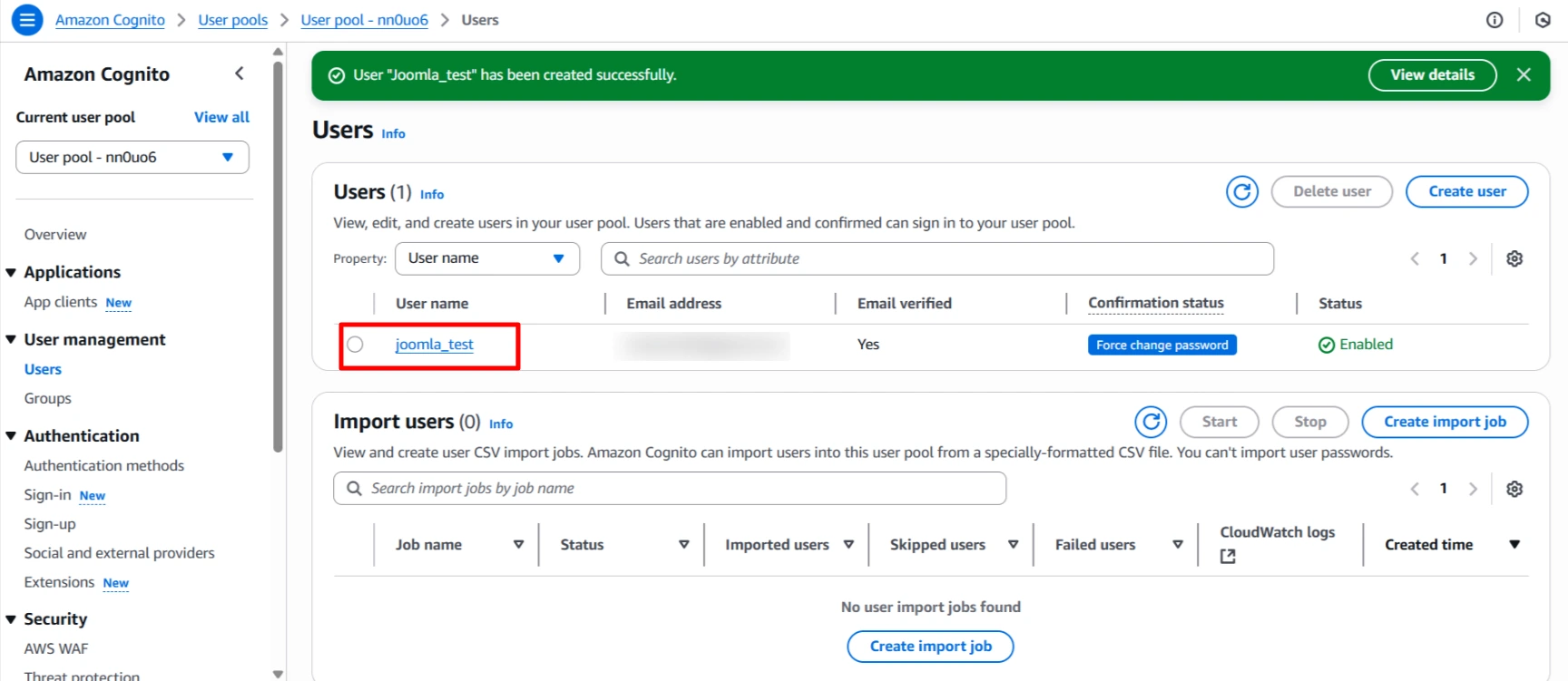Click the Create user button

tap(1466, 191)
